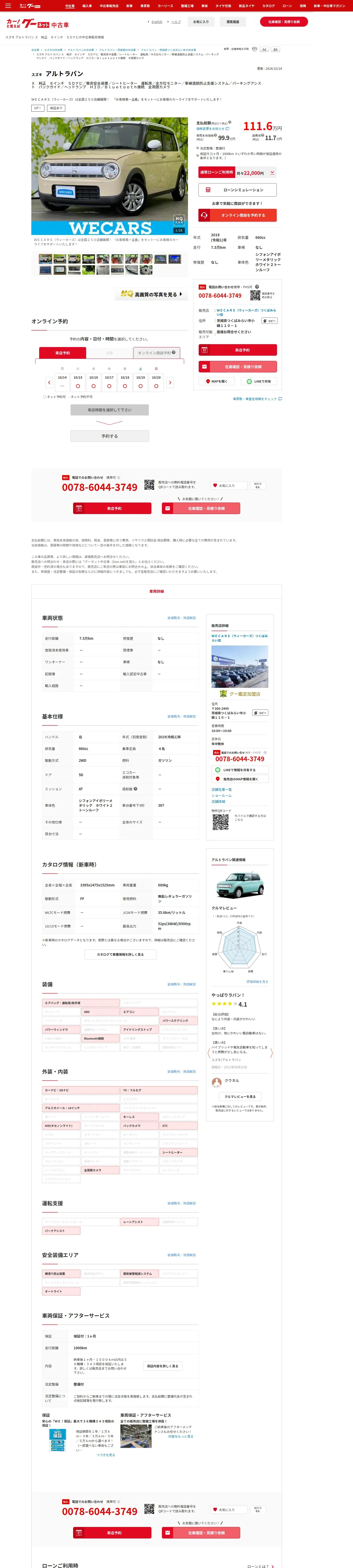Open カタログで車種情報を詳しく見る
353x1568 pixels.
pos(121,954)
